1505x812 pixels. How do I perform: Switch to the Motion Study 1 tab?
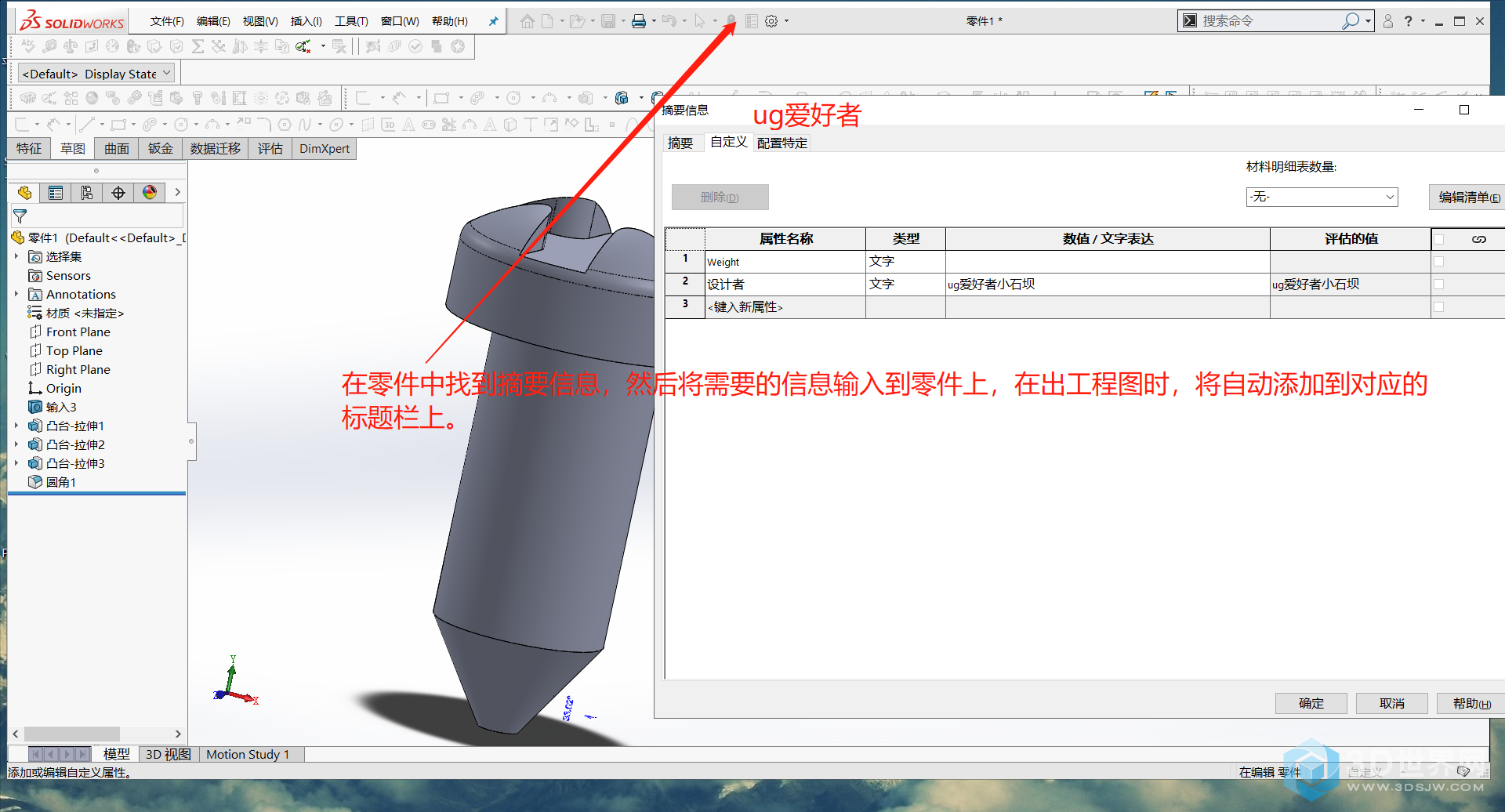tap(248, 754)
